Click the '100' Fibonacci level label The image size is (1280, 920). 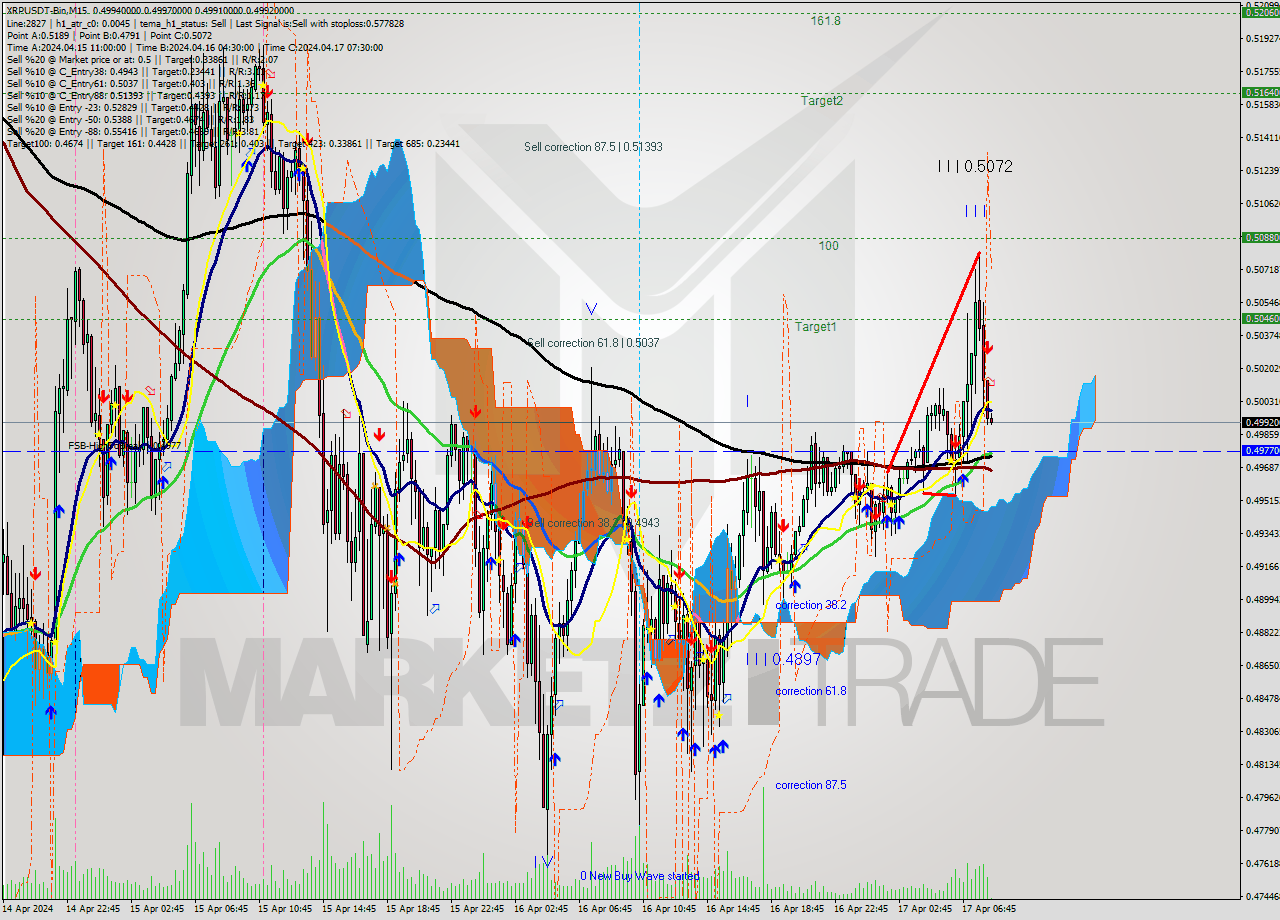point(828,246)
